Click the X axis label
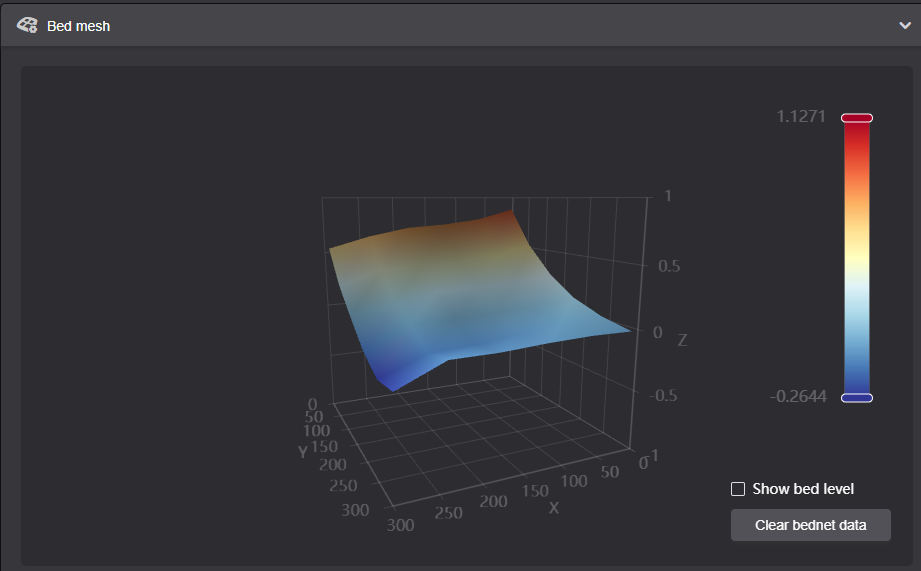 tap(552, 508)
